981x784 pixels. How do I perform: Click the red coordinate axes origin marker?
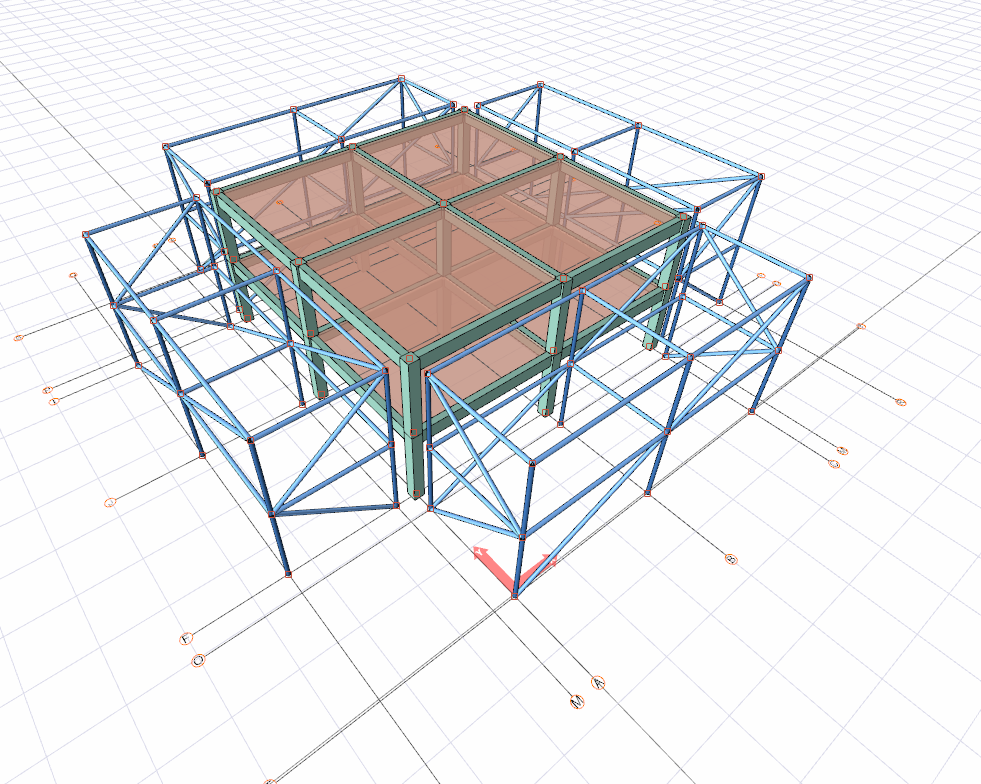point(515,594)
